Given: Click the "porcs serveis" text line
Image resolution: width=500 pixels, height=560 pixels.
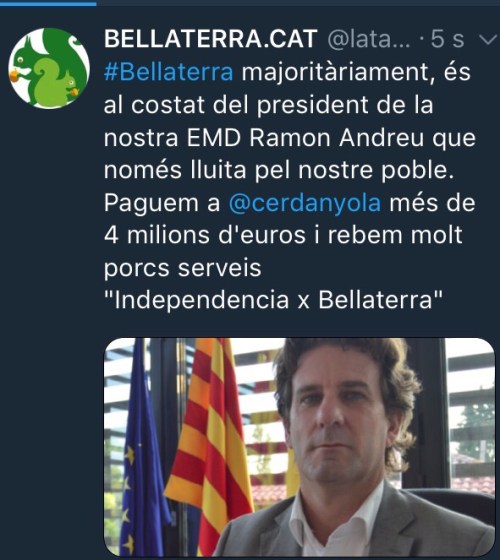Looking at the screenshot, I should [182, 268].
